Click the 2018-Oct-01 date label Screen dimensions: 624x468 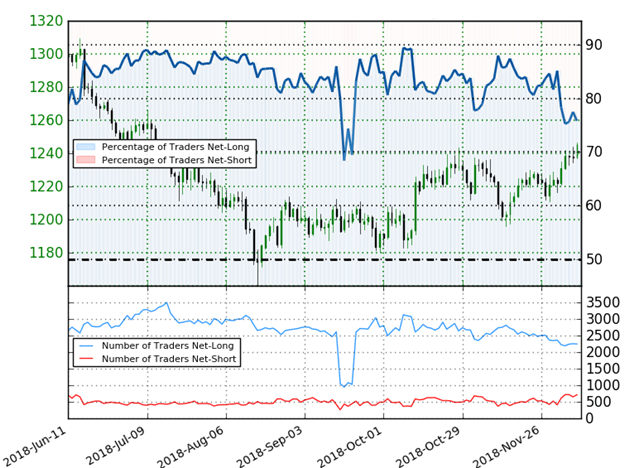tap(350, 446)
